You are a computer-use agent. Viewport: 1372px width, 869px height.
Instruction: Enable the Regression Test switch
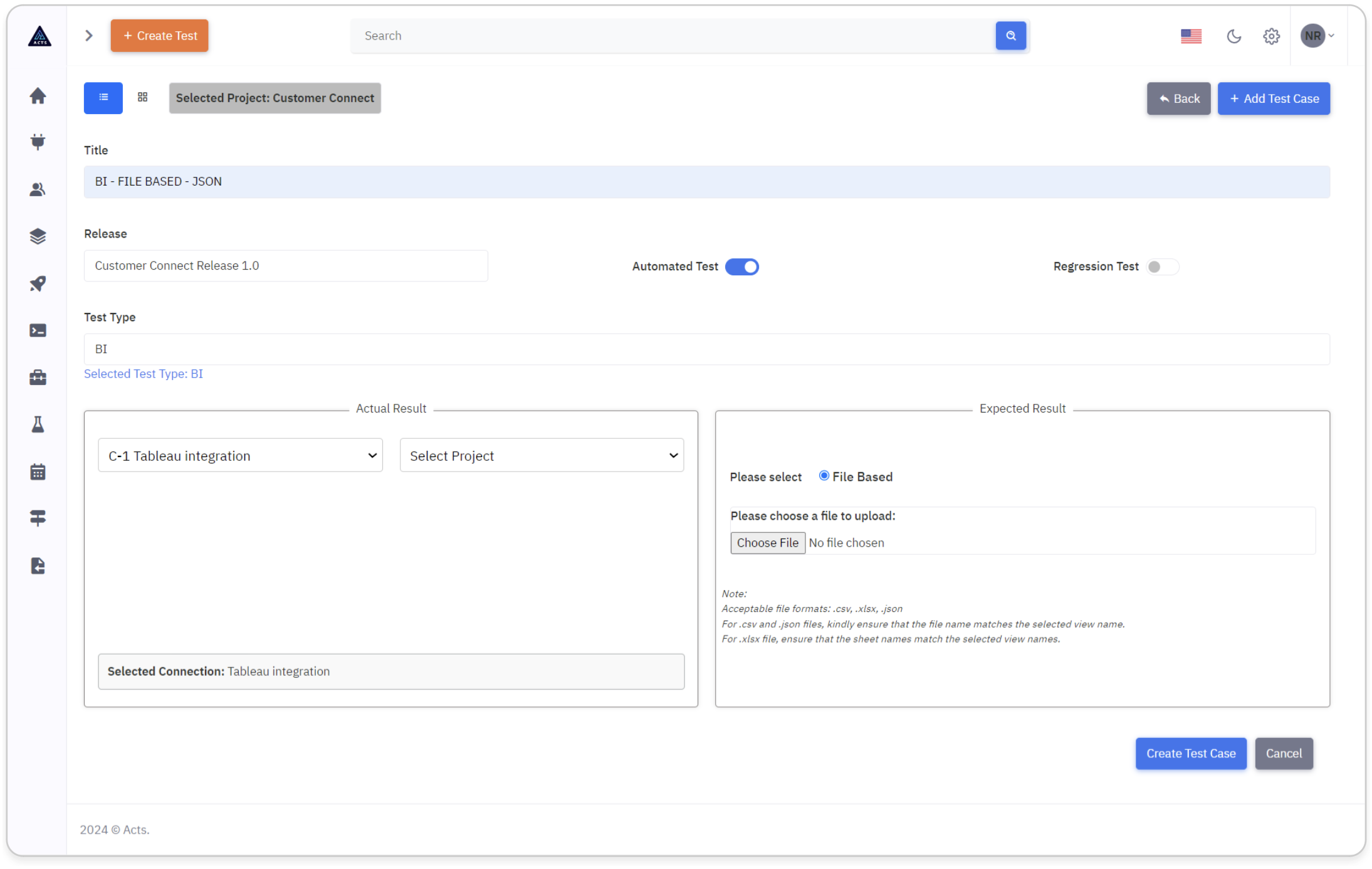tap(1162, 267)
